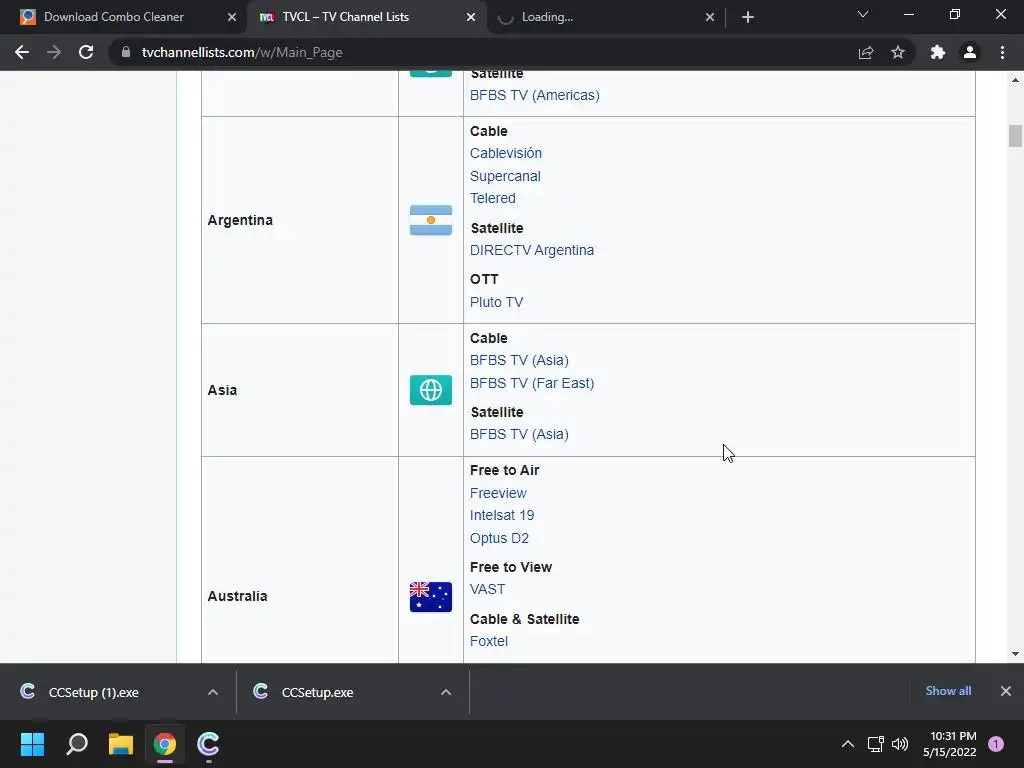The image size is (1024, 768).
Task: Open DIRECTV Argentina link
Action: (532, 250)
